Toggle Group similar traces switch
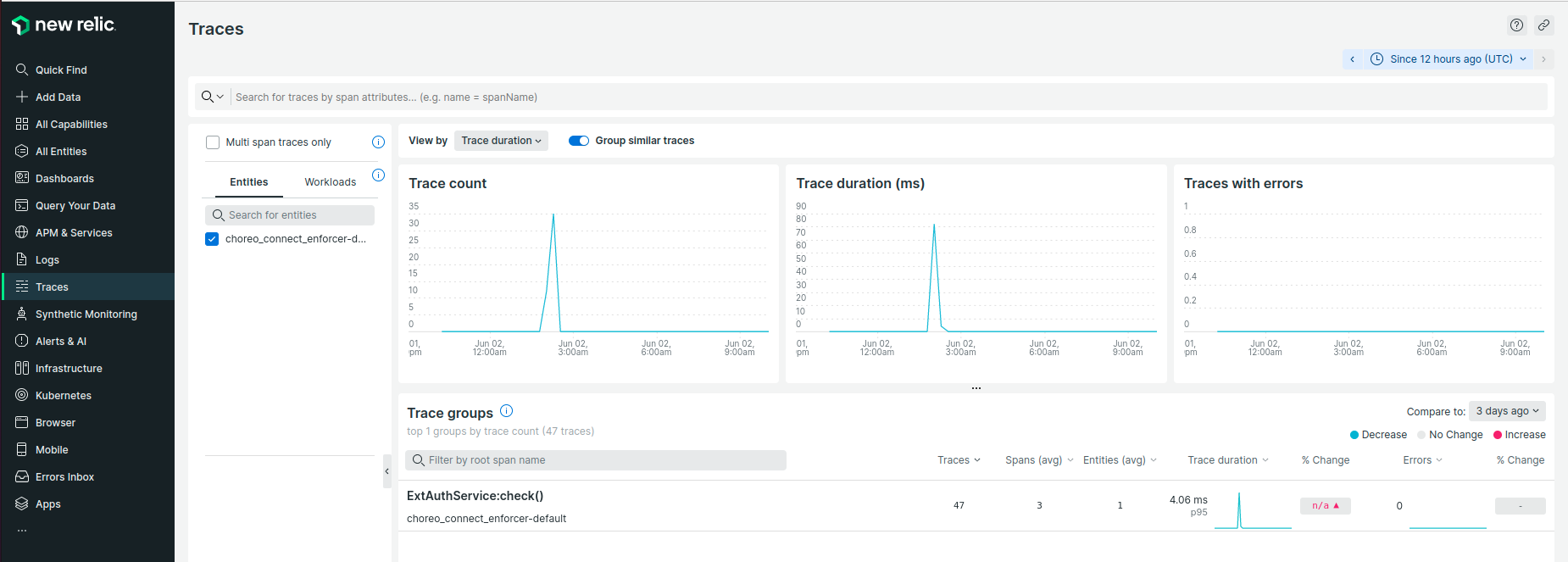 579,141
